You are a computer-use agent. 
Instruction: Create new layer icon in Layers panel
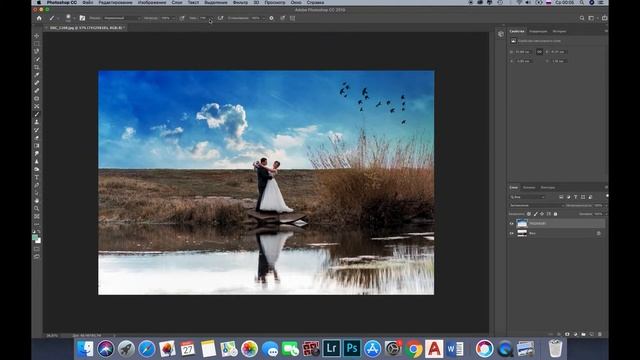[591, 334]
